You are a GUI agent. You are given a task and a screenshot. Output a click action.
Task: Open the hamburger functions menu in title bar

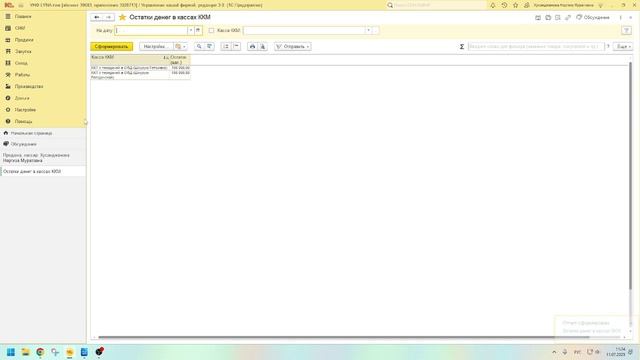tap(21, 5)
